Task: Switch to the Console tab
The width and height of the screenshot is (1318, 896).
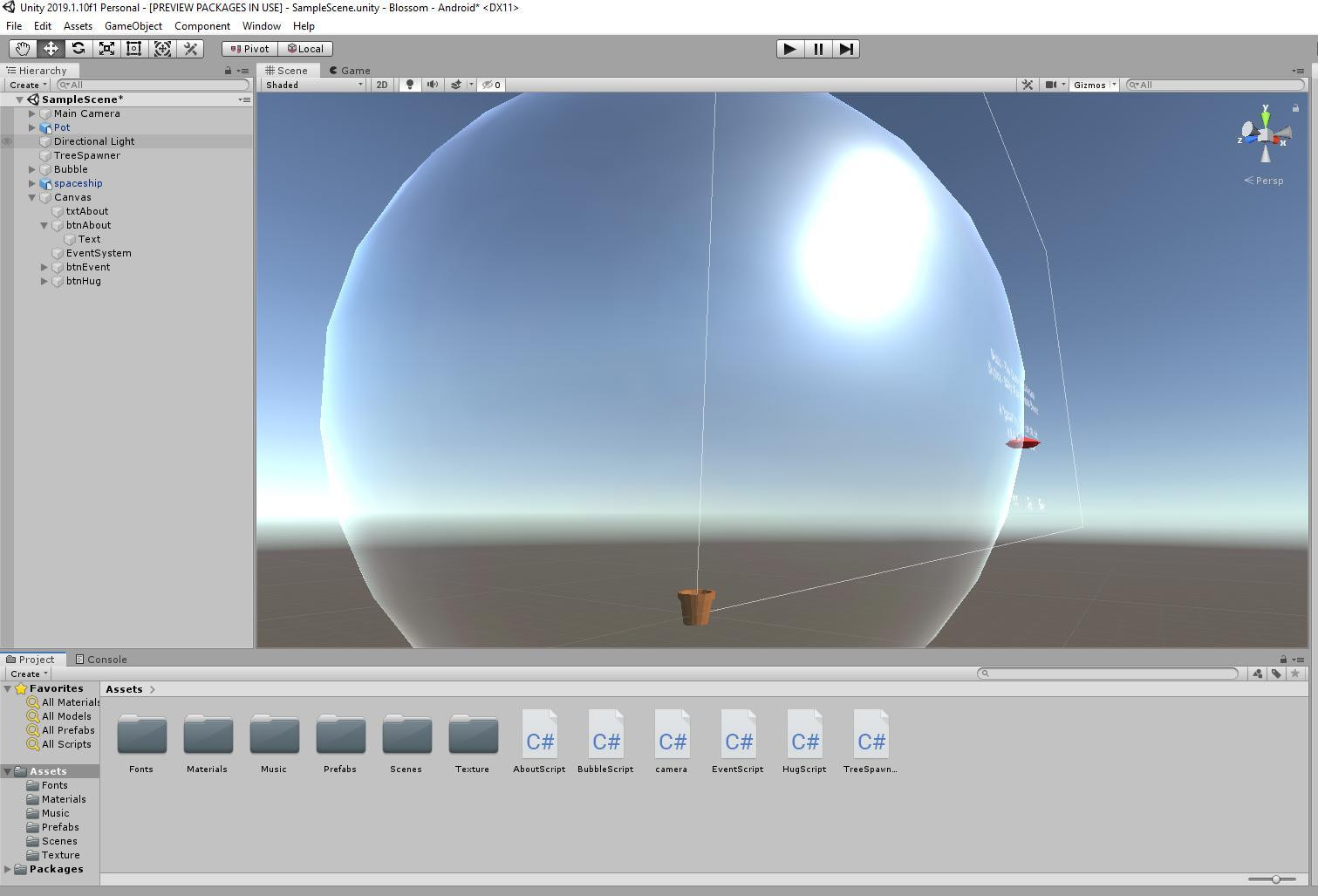Action: click(101, 660)
